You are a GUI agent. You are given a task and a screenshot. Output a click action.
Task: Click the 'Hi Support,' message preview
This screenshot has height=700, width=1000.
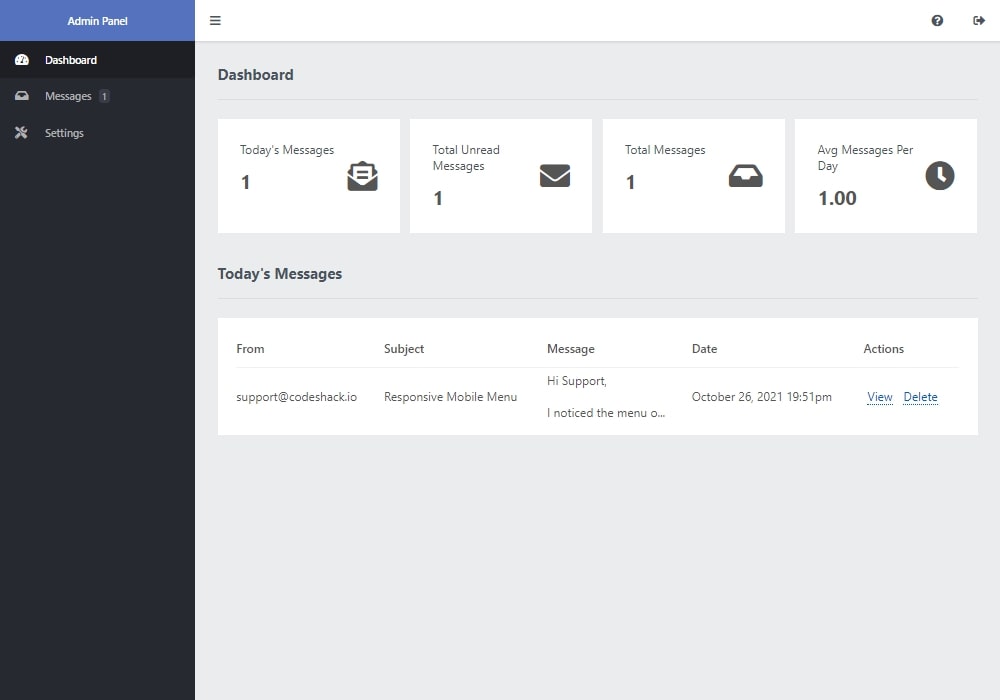(577, 381)
